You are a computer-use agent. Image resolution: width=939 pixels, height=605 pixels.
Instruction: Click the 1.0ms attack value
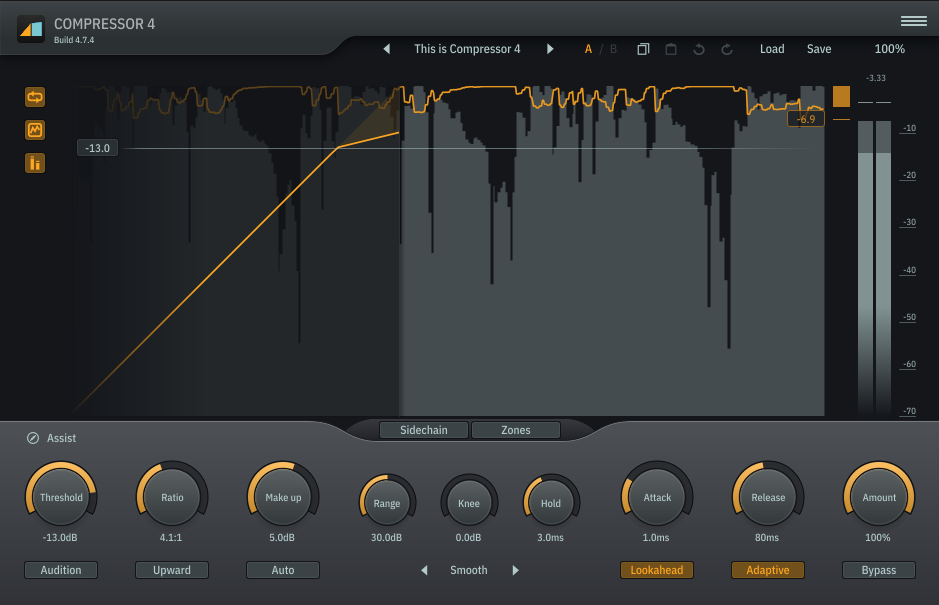(x=656, y=537)
